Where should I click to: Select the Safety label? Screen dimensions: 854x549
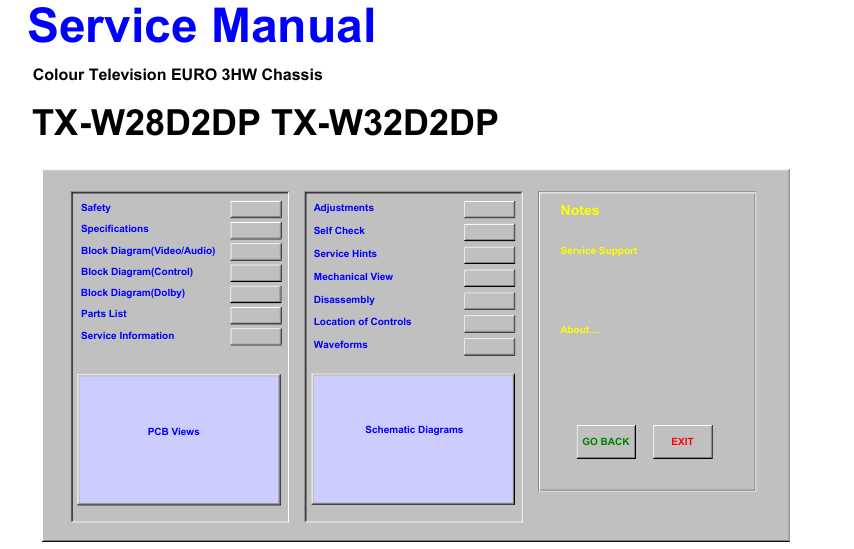pyautogui.click(x=95, y=208)
